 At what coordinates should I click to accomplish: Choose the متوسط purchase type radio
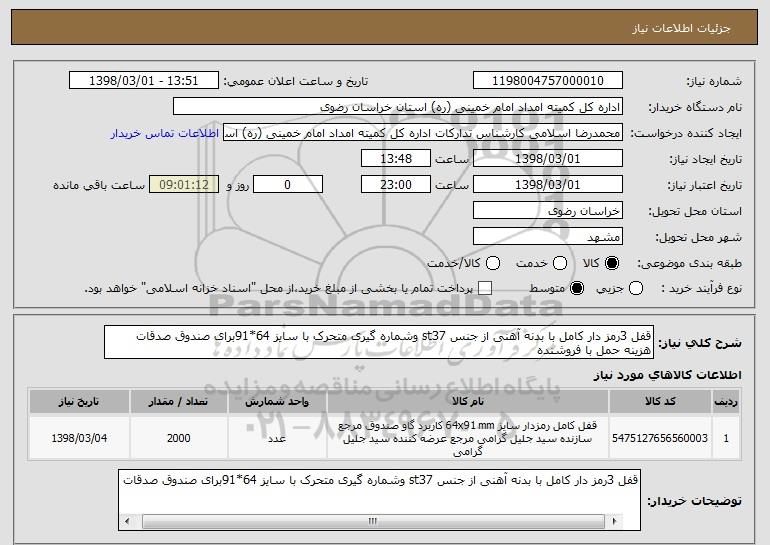coord(577,288)
